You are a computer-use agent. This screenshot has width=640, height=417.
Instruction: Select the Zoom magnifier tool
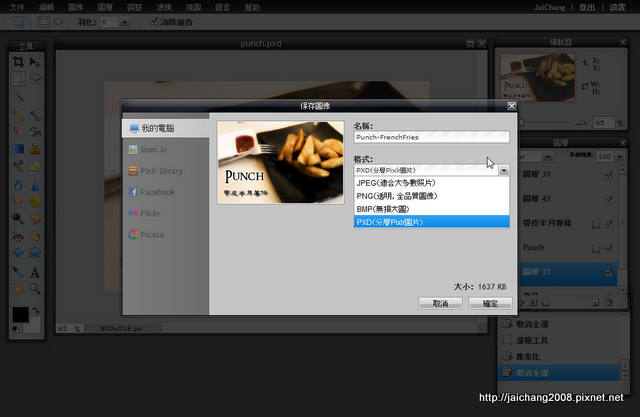click(35, 289)
